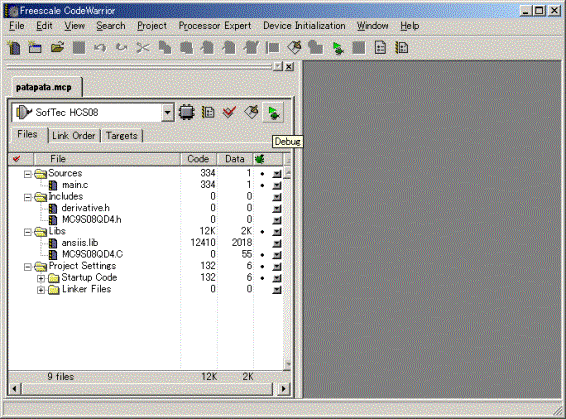The height and width of the screenshot is (419, 566).
Task: Select the derivative.h file
Action: pyautogui.click(x=86, y=208)
